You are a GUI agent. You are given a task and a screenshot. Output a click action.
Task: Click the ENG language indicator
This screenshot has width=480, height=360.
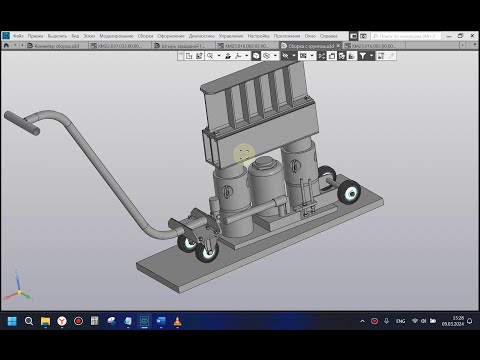point(400,321)
